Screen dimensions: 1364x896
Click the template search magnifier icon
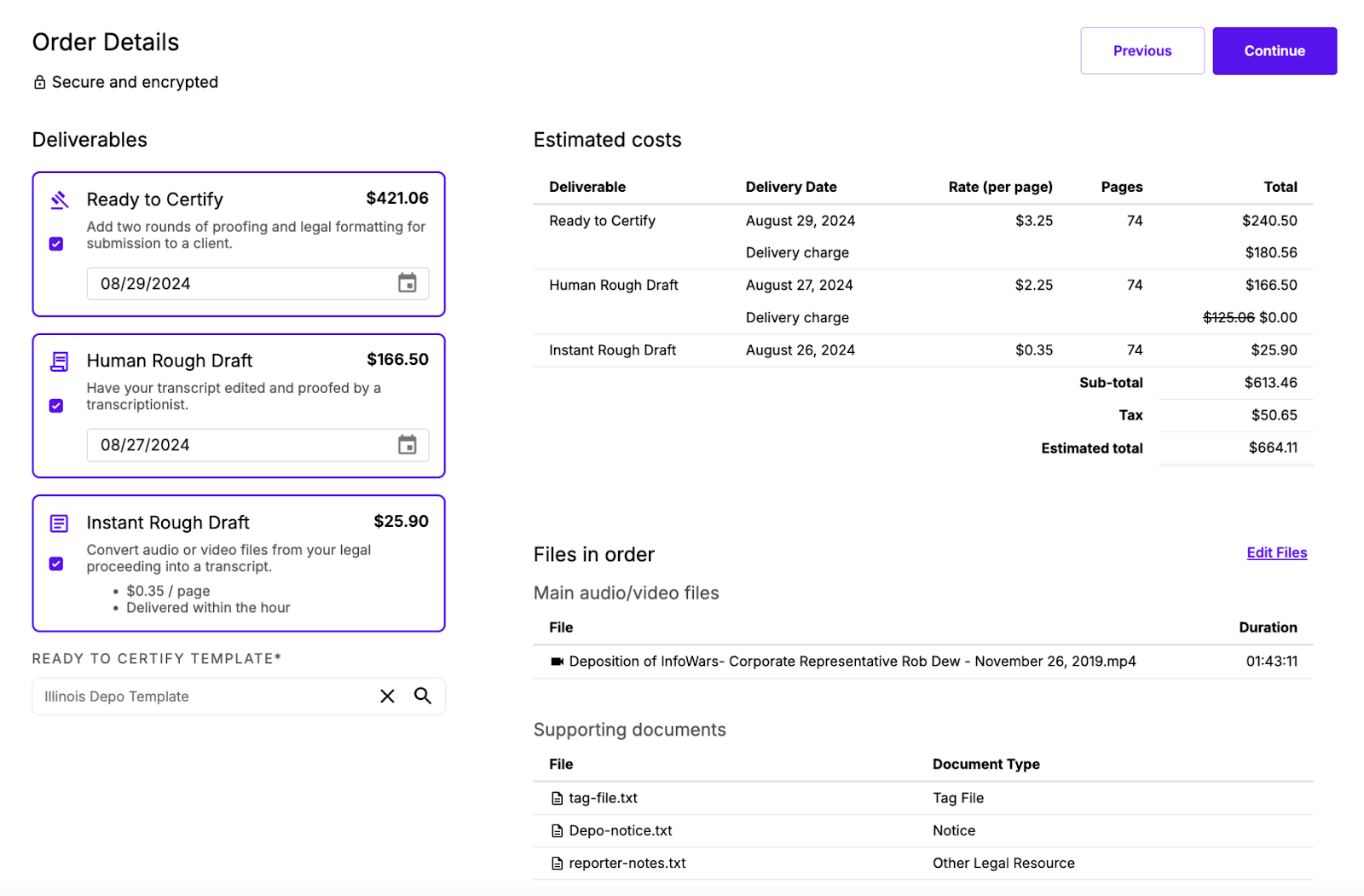423,696
